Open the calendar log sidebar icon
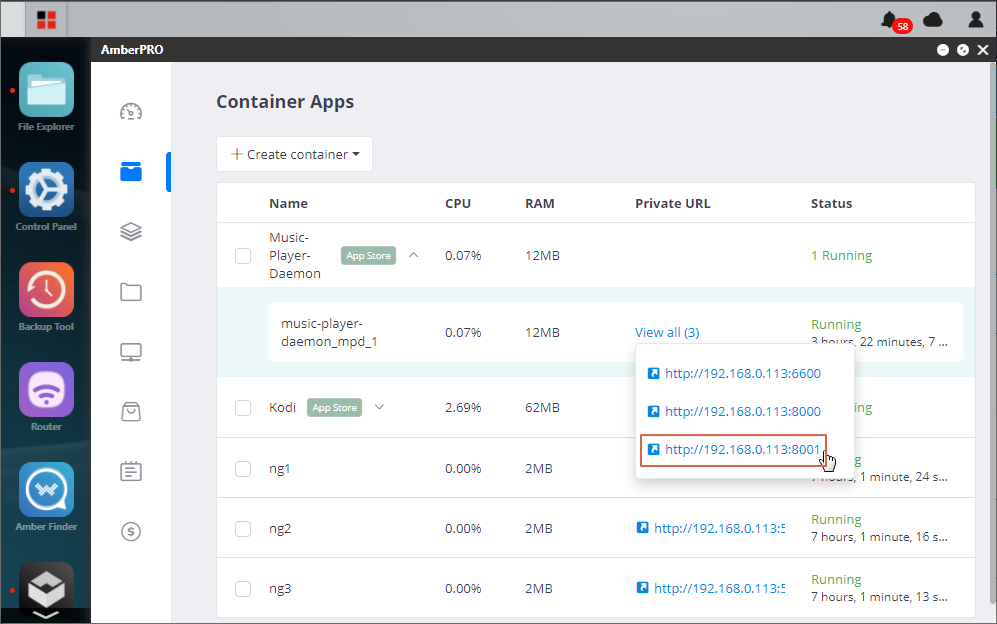997x624 pixels. coord(131,471)
